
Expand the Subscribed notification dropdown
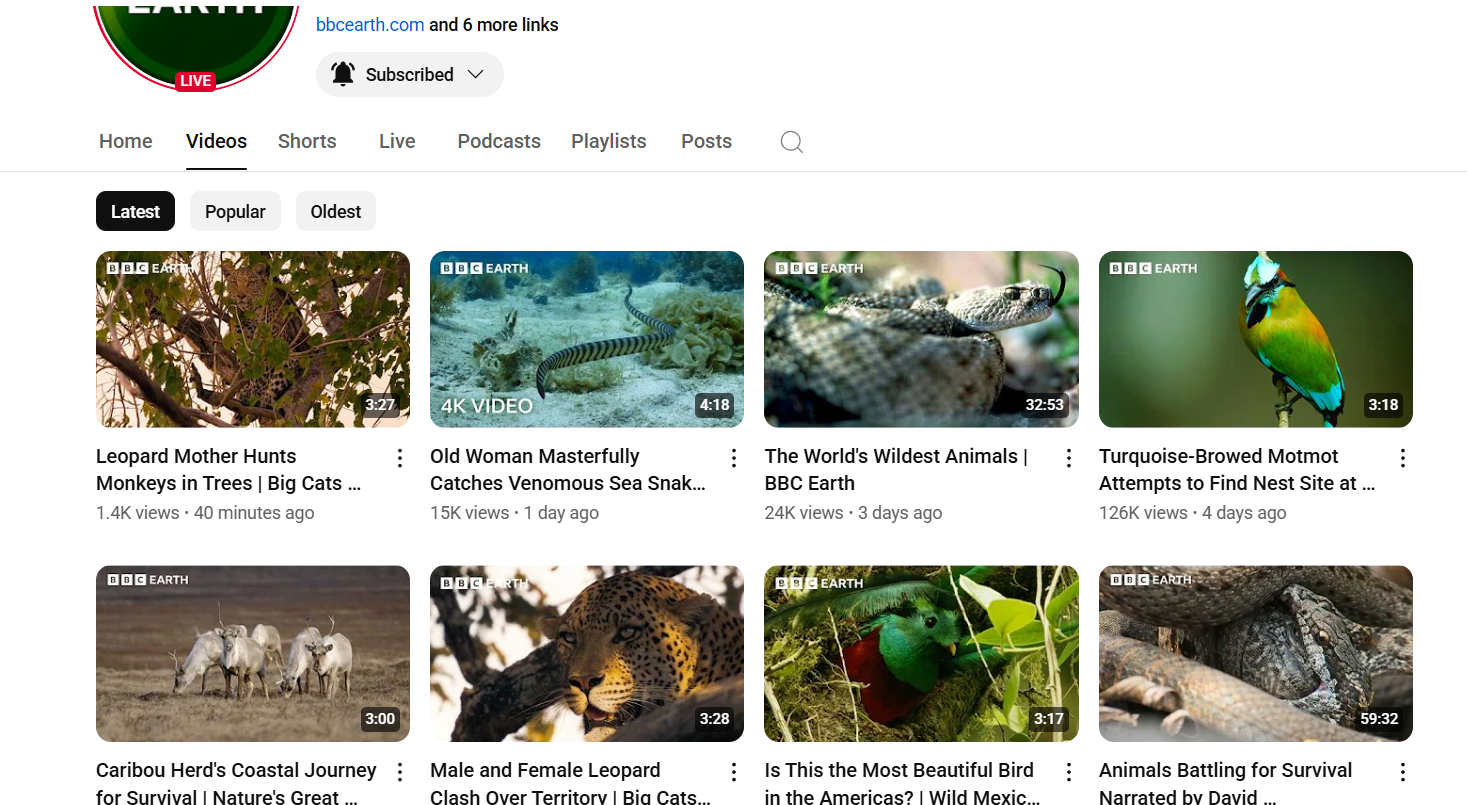pos(409,75)
